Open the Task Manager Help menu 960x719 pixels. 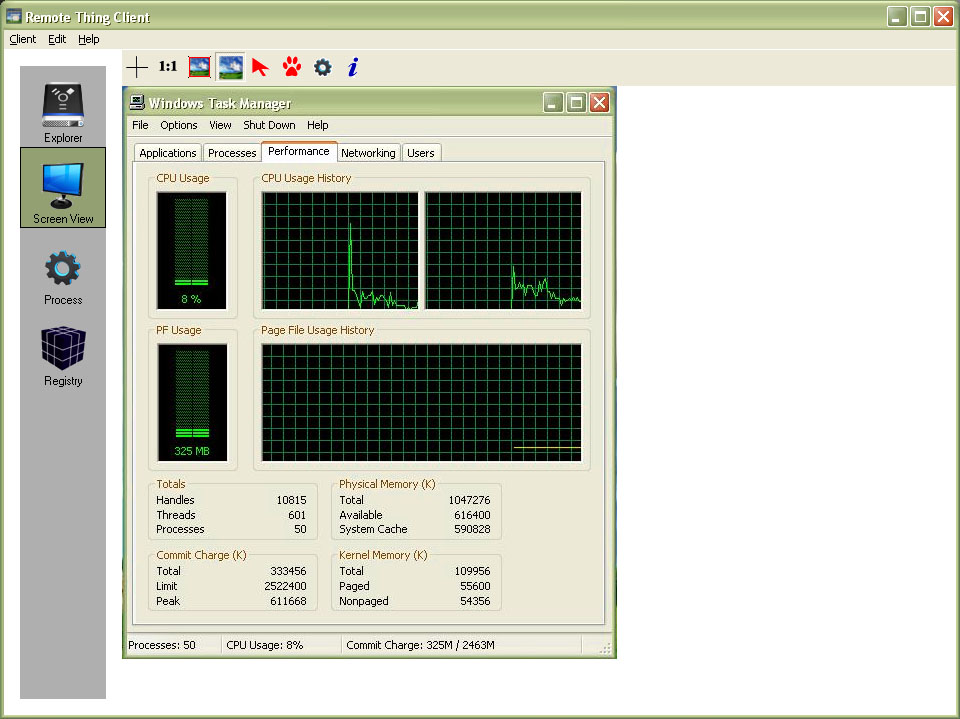[x=318, y=125]
